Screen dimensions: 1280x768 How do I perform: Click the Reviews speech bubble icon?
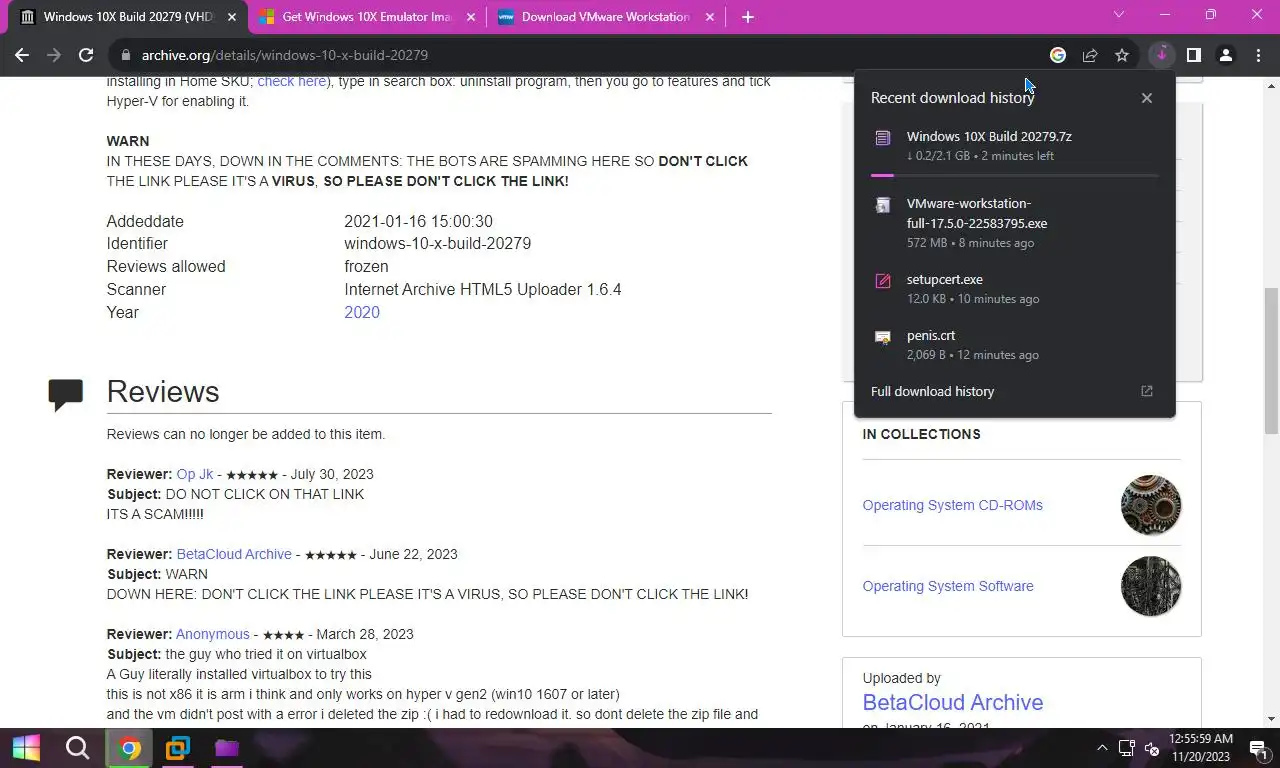66,394
